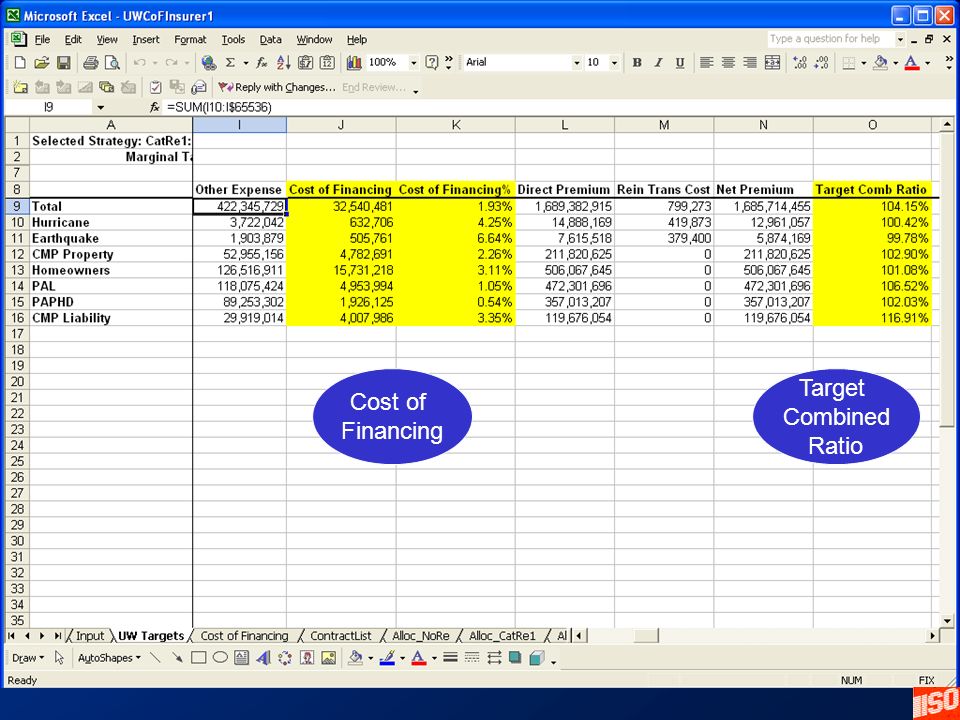The height and width of the screenshot is (720, 960).
Task: Align text right in the cell
Action: (x=749, y=62)
